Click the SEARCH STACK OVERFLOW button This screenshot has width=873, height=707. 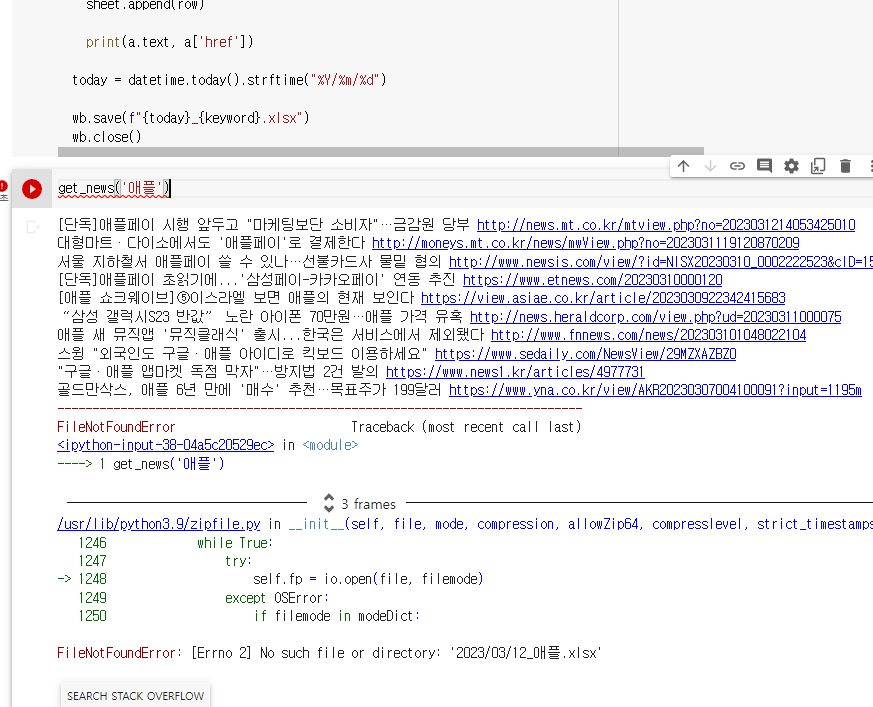[135, 696]
